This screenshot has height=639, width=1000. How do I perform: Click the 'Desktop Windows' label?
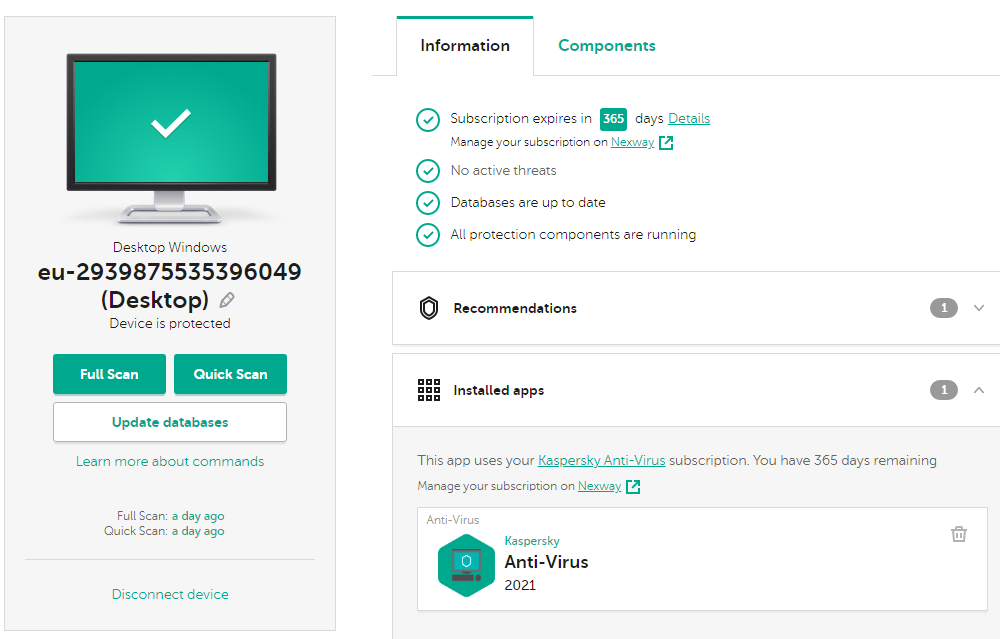pyautogui.click(x=170, y=247)
